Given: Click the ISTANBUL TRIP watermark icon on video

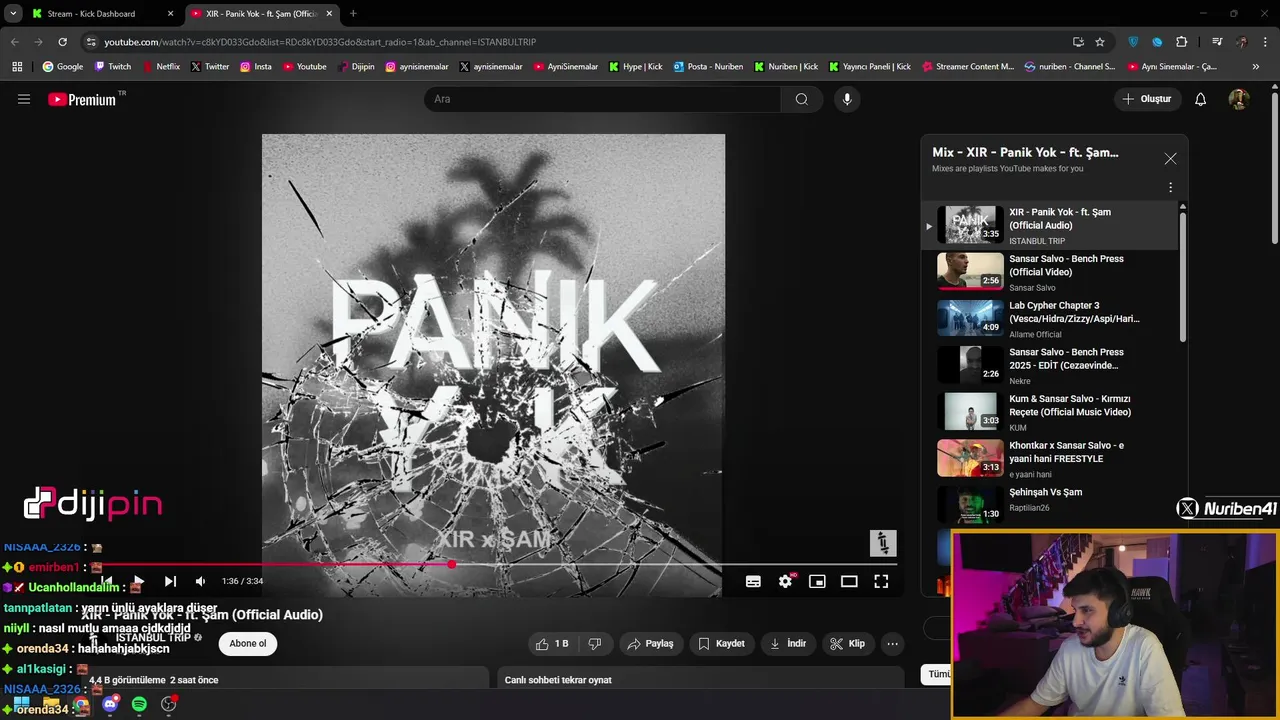Looking at the screenshot, I should 883,543.
